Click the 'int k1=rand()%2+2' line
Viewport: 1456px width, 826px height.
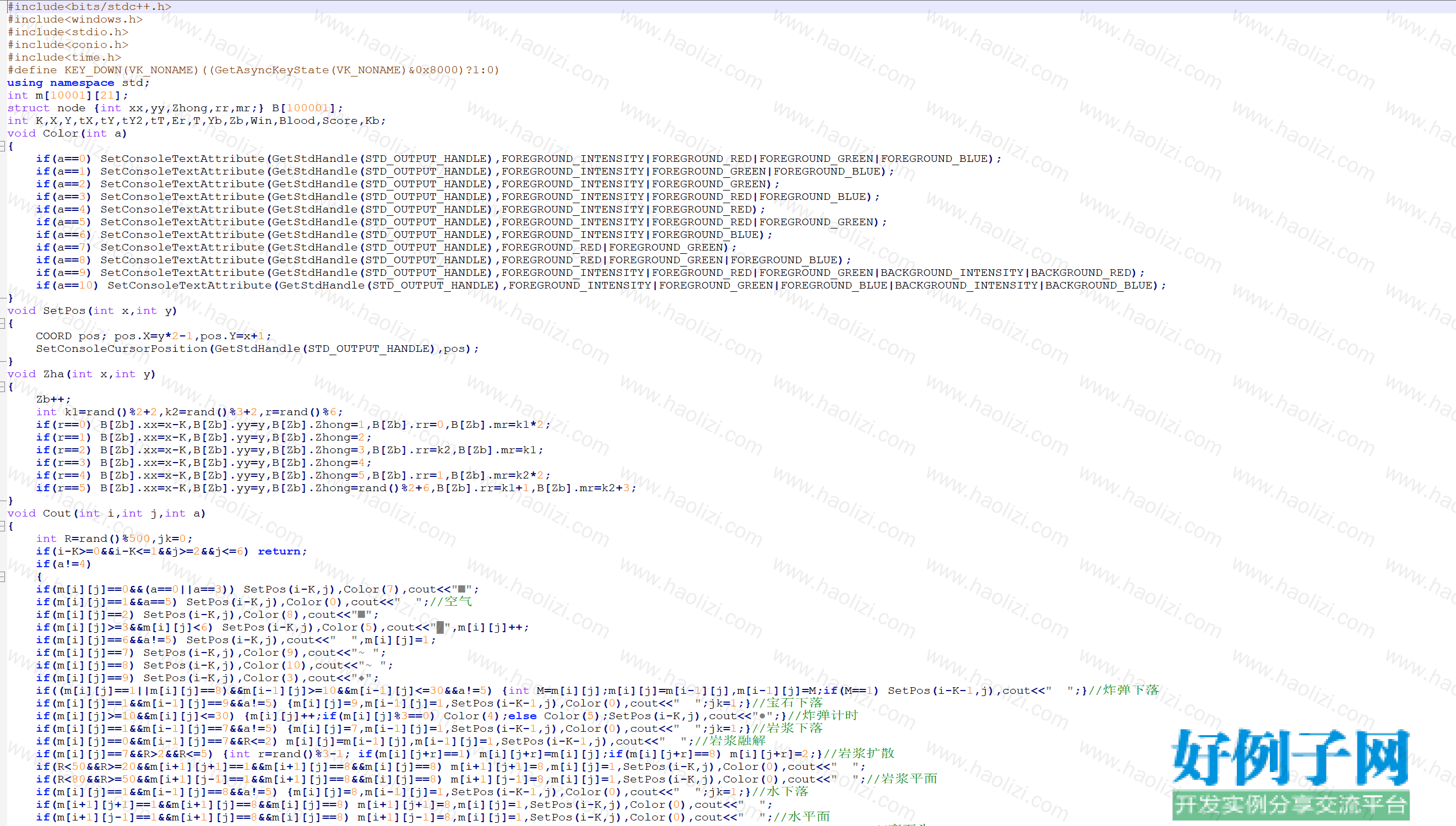[189, 412]
